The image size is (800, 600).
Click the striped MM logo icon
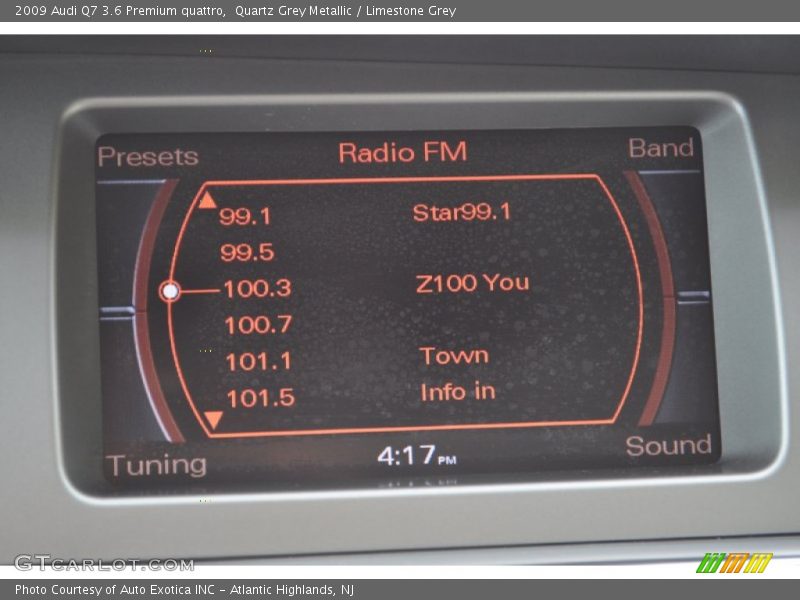point(735,563)
